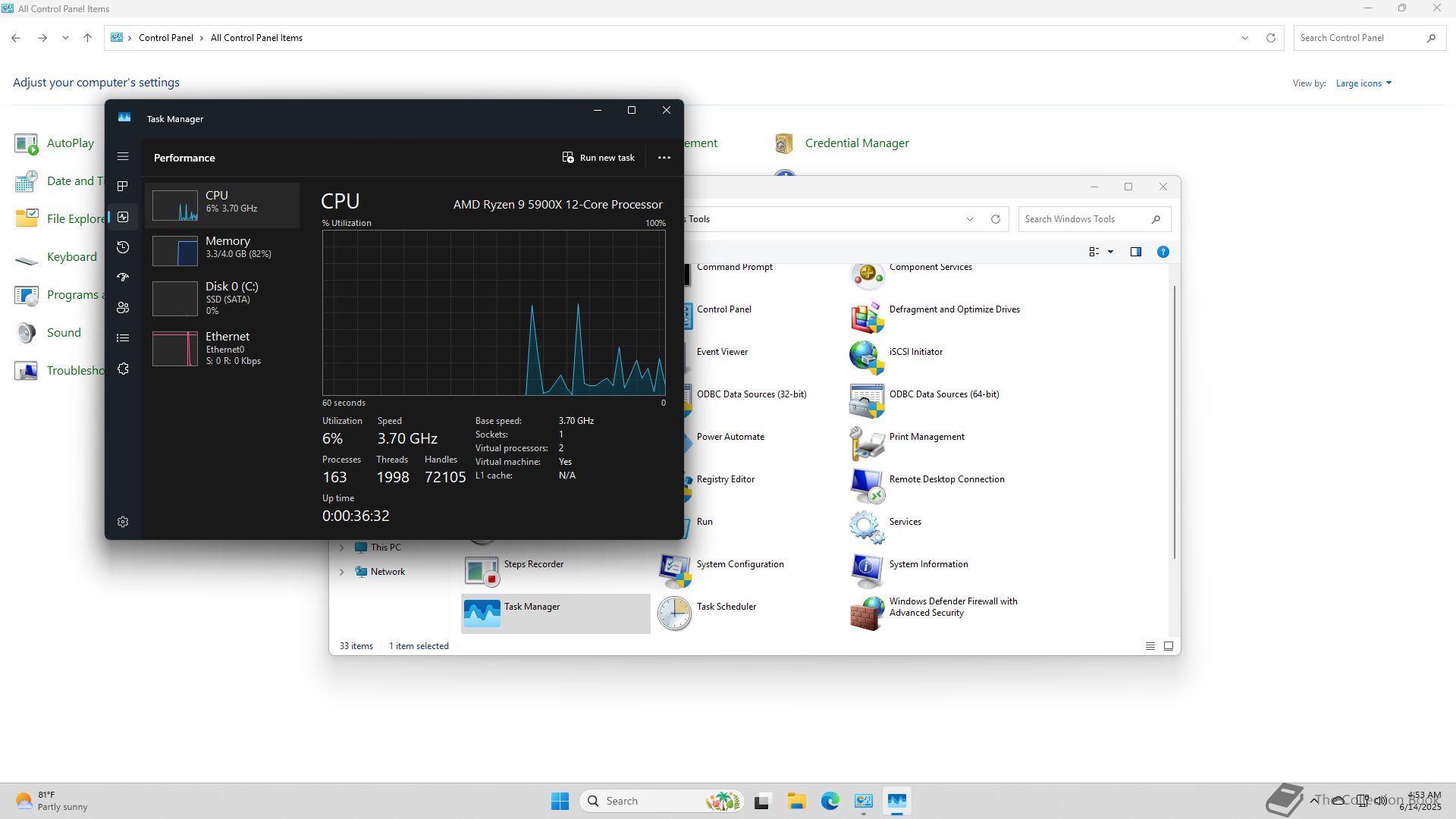Open App history page in sidebar

click(123, 247)
